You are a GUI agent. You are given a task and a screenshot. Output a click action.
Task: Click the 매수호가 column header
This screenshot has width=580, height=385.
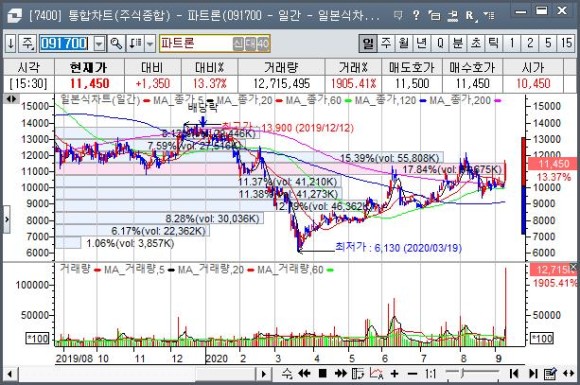[x=472, y=67]
